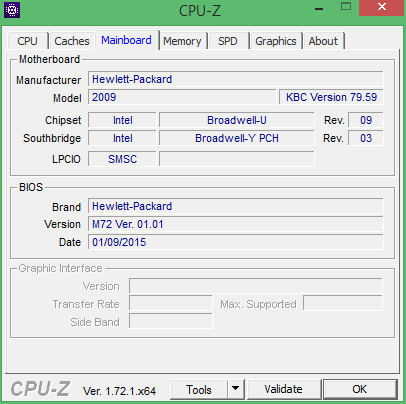Click the Chipset label
Viewport: 406px width, 404px height.
63,120
